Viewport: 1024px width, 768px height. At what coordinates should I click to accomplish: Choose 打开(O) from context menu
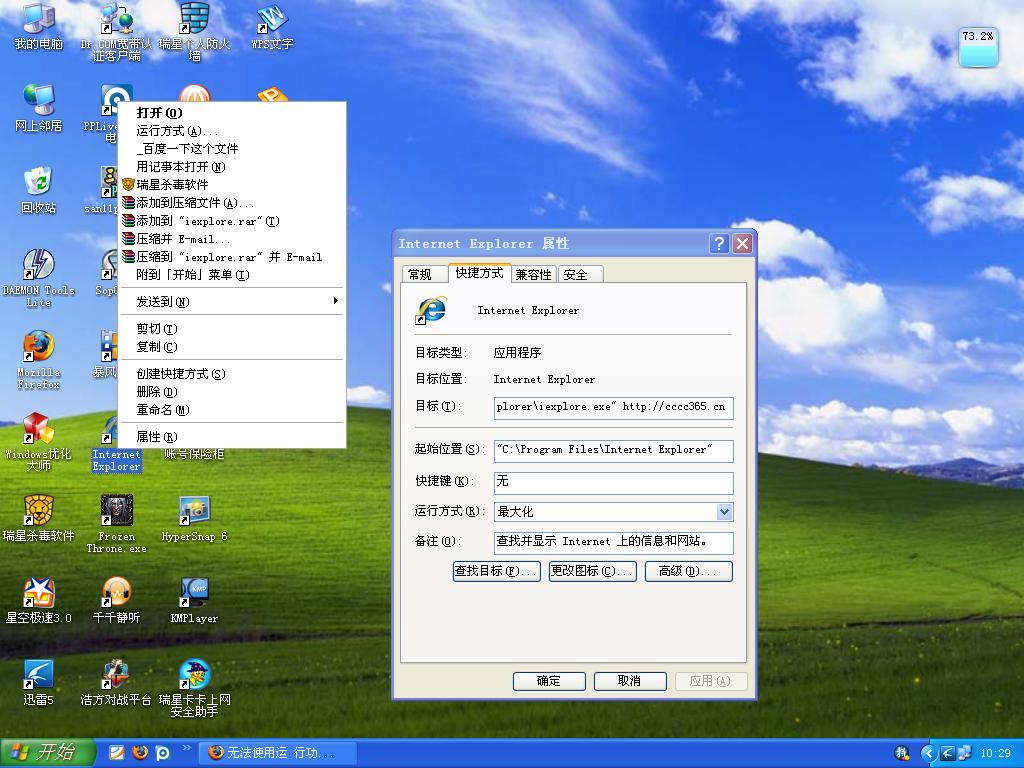(x=232, y=113)
